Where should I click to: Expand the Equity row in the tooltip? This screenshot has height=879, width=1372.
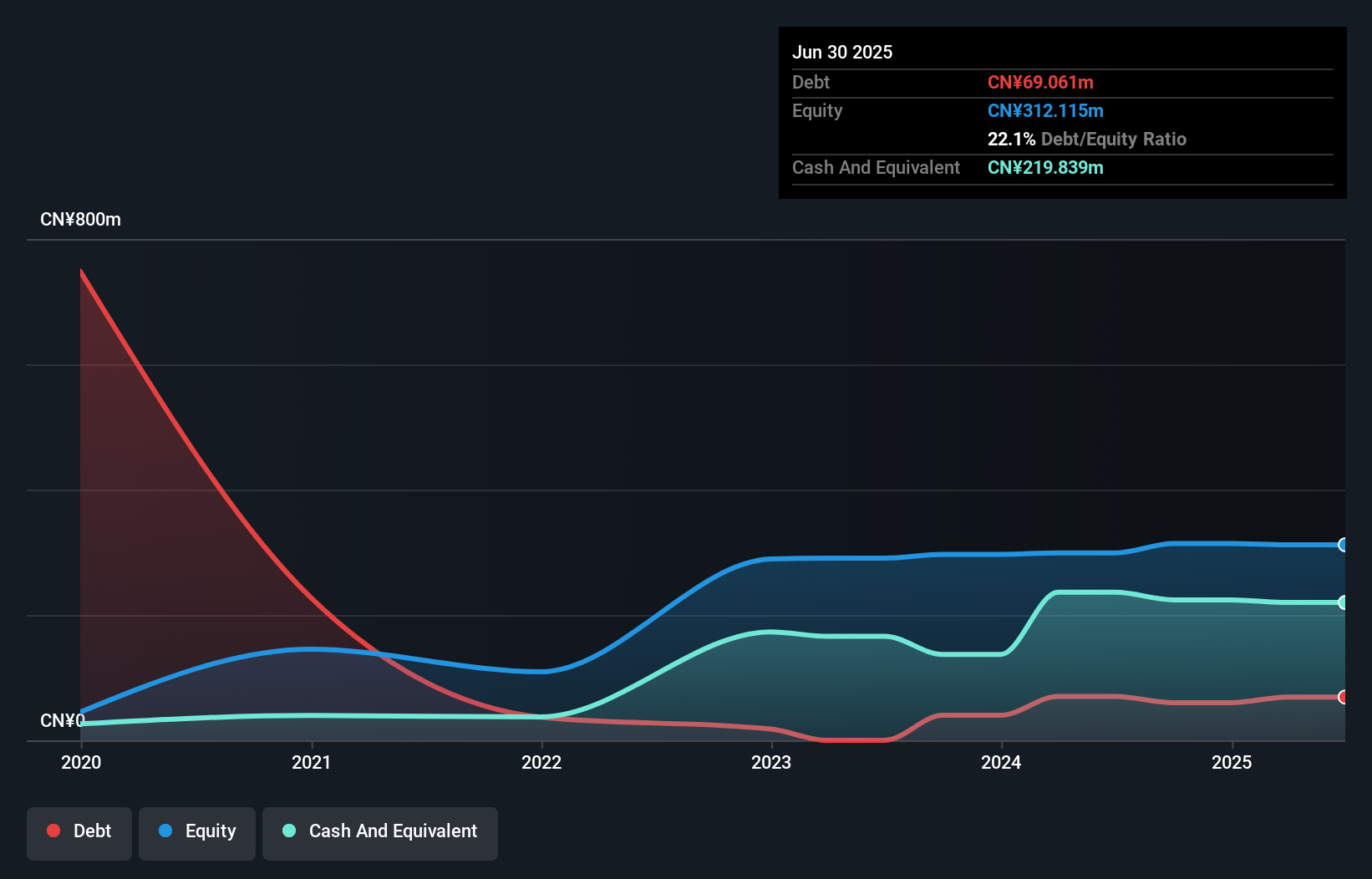coord(816,110)
